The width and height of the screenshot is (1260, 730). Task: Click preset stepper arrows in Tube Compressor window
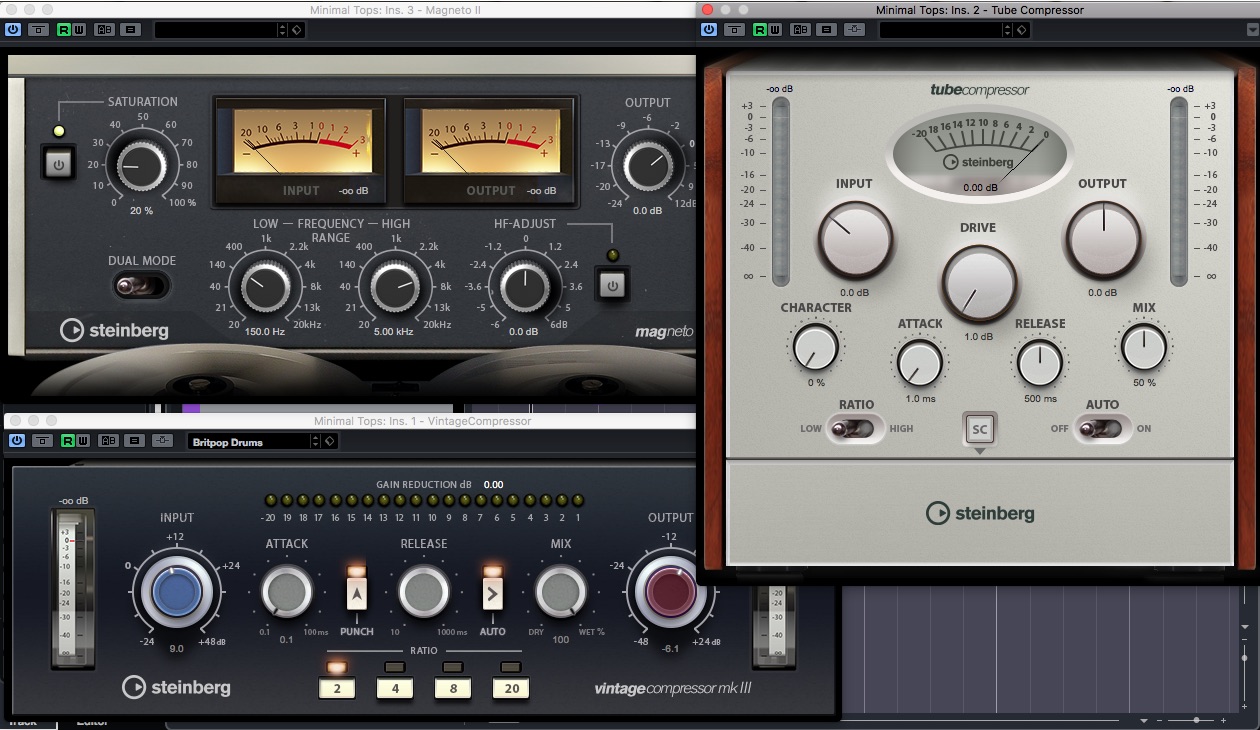pos(1008,30)
